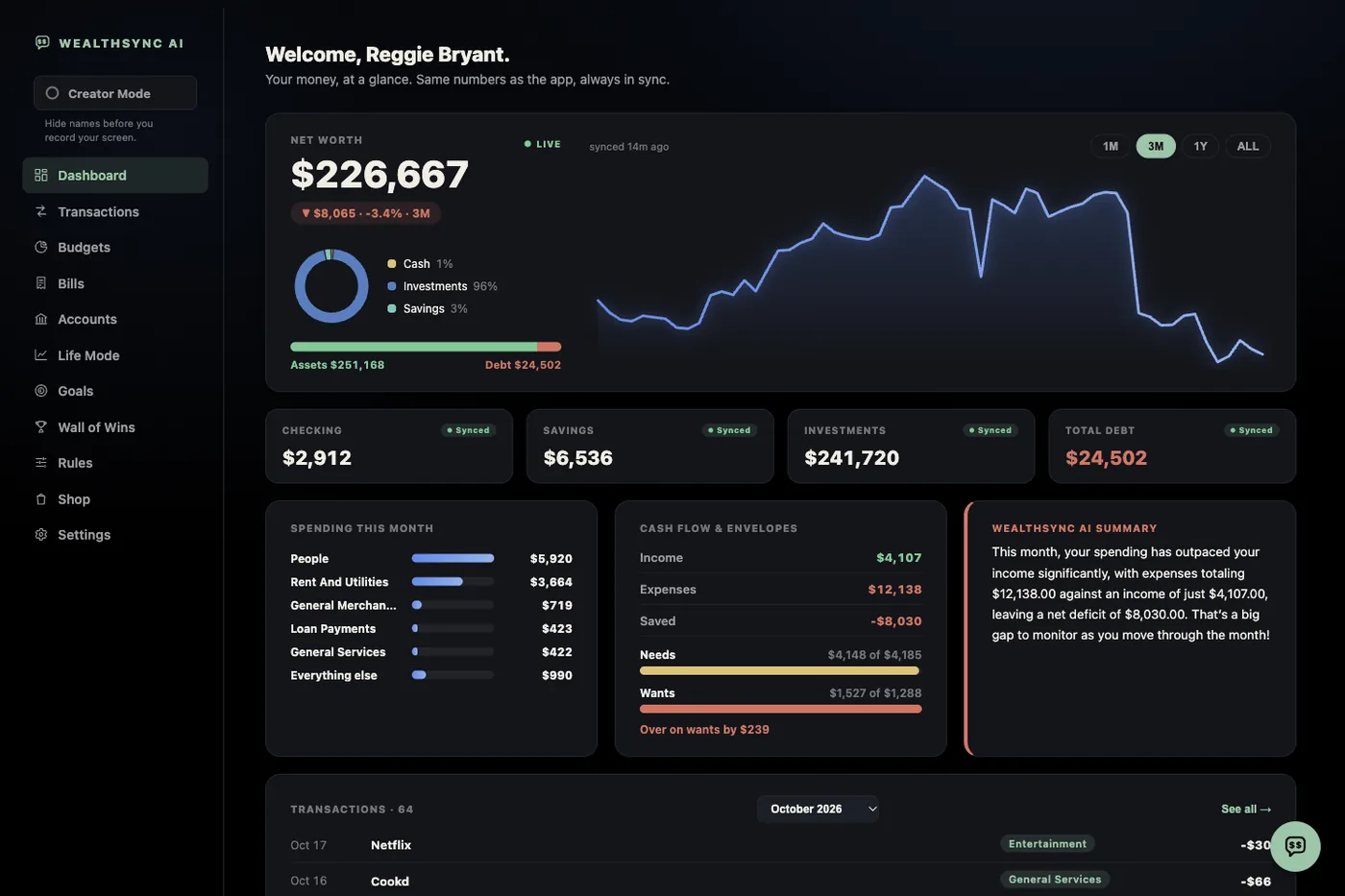Open the Goals page
Screen dimensions: 1345x896
(x=115, y=391)
